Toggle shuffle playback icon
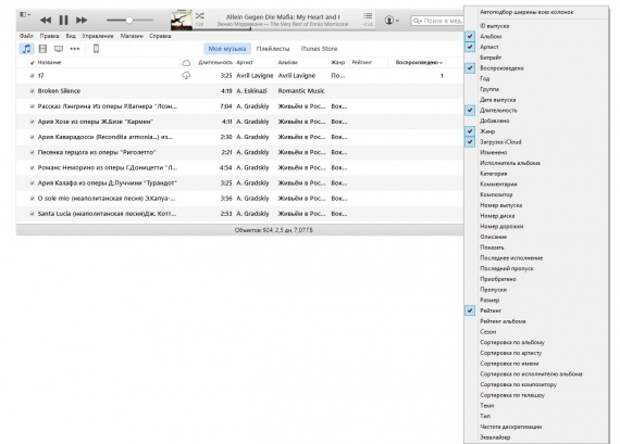The height and width of the screenshot is (444, 620). [200, 16]
